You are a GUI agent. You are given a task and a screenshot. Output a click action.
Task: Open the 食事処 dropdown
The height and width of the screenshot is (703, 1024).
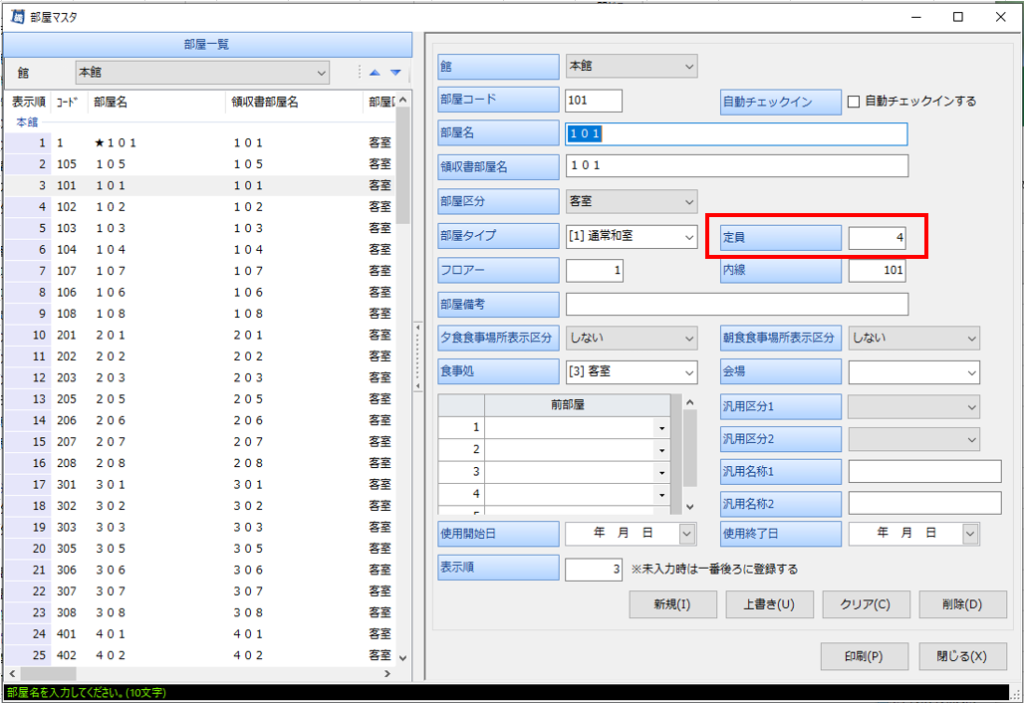tap(689, 372)
